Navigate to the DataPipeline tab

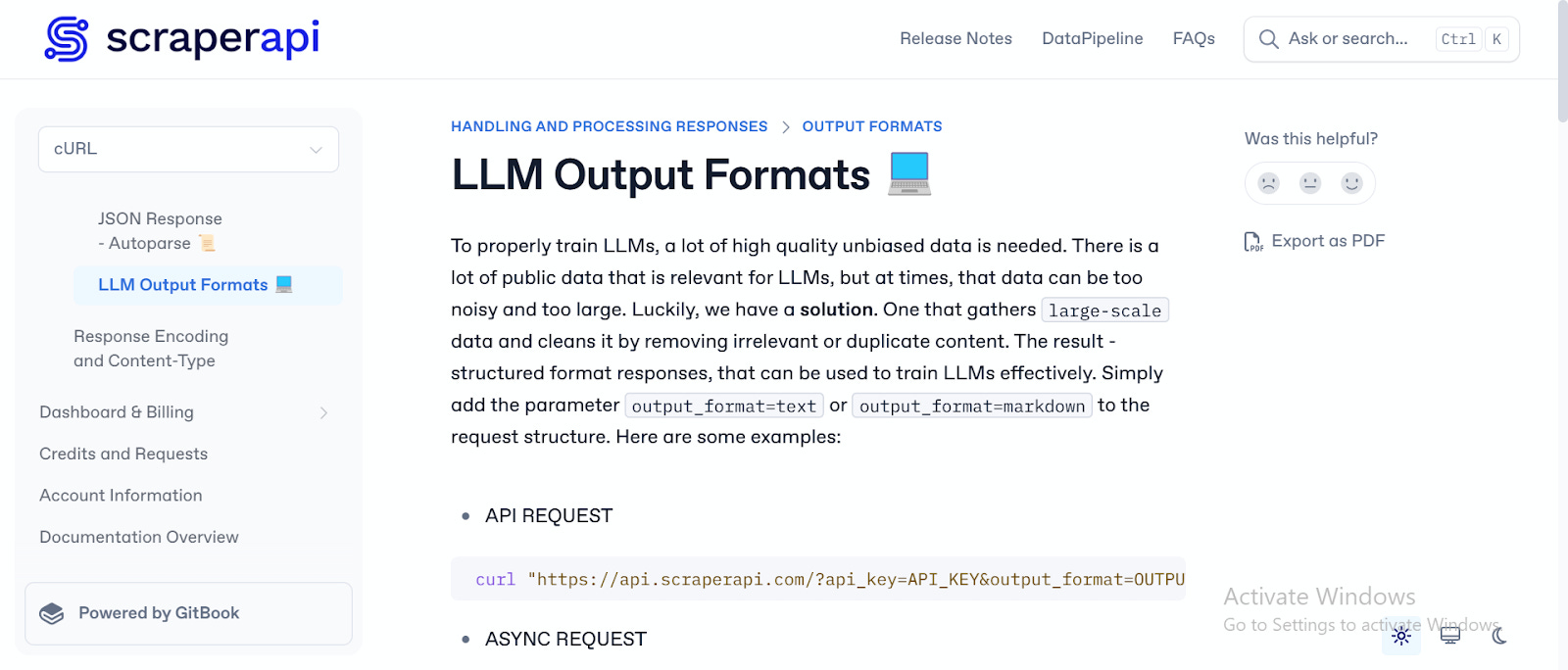[x=1092, y=38]
